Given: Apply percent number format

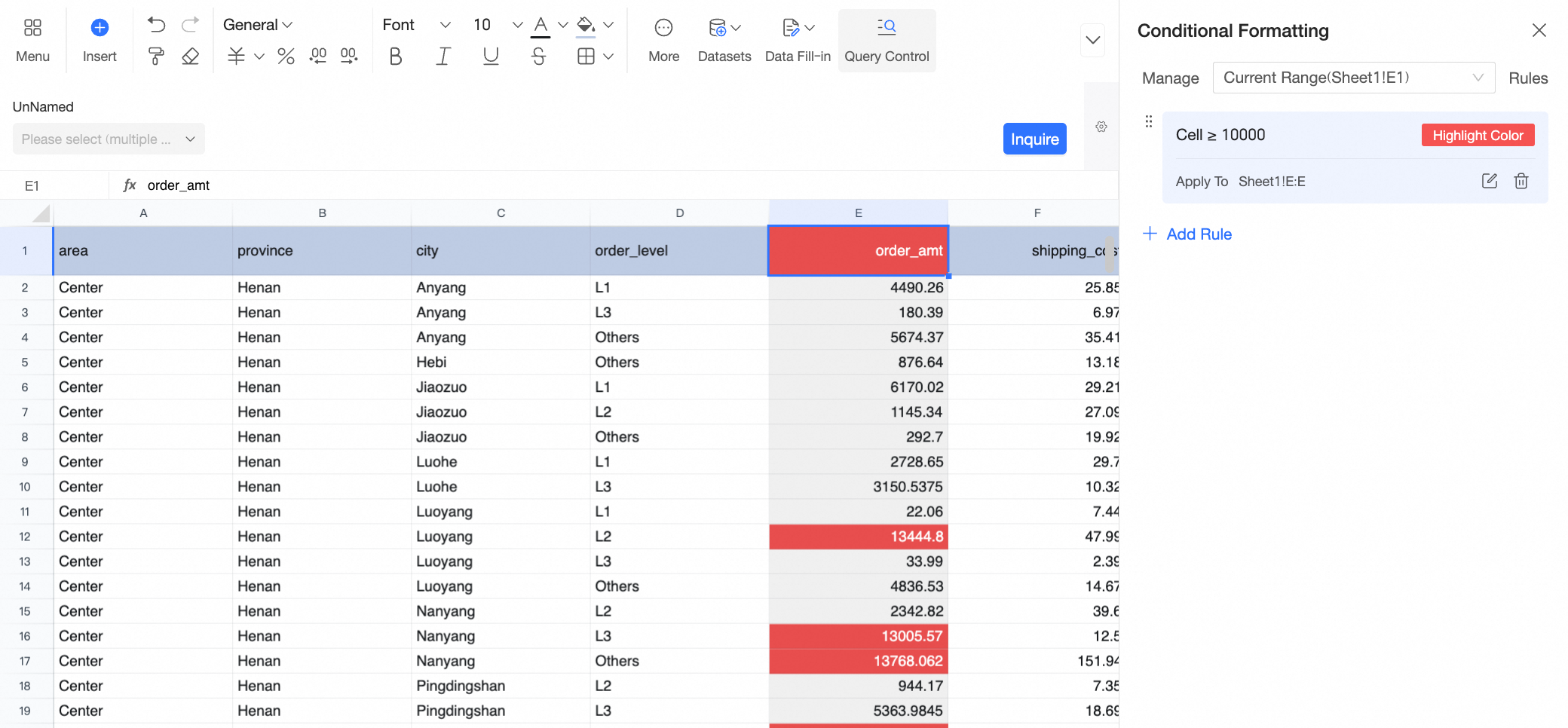Looking at the screenshot, I should [286, 57].
